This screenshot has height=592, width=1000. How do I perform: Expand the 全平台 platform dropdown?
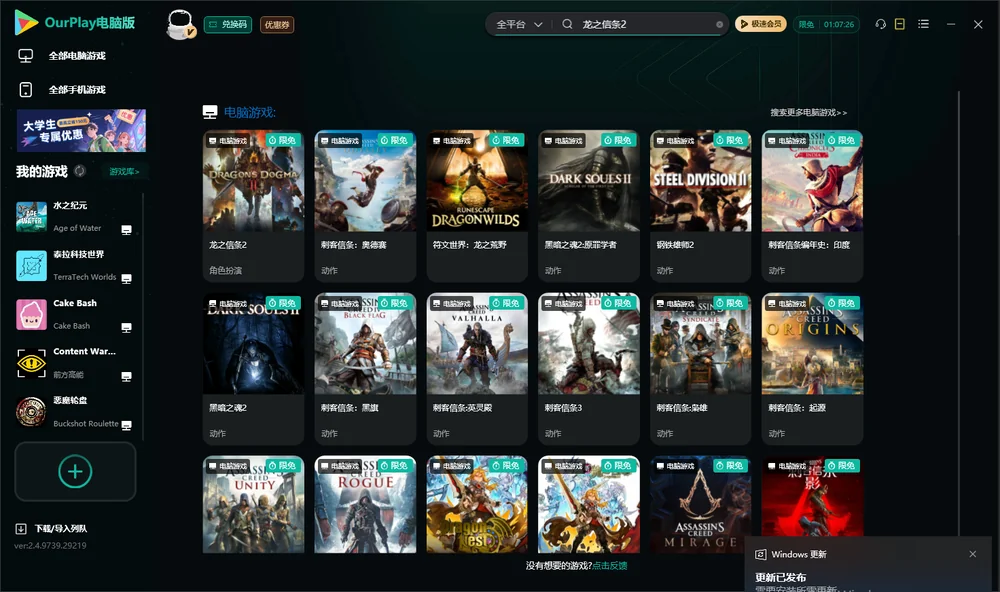click(x=519, y=24)
